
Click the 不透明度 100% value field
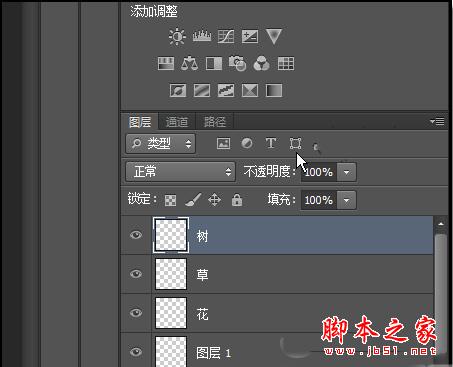coord(319,172)
